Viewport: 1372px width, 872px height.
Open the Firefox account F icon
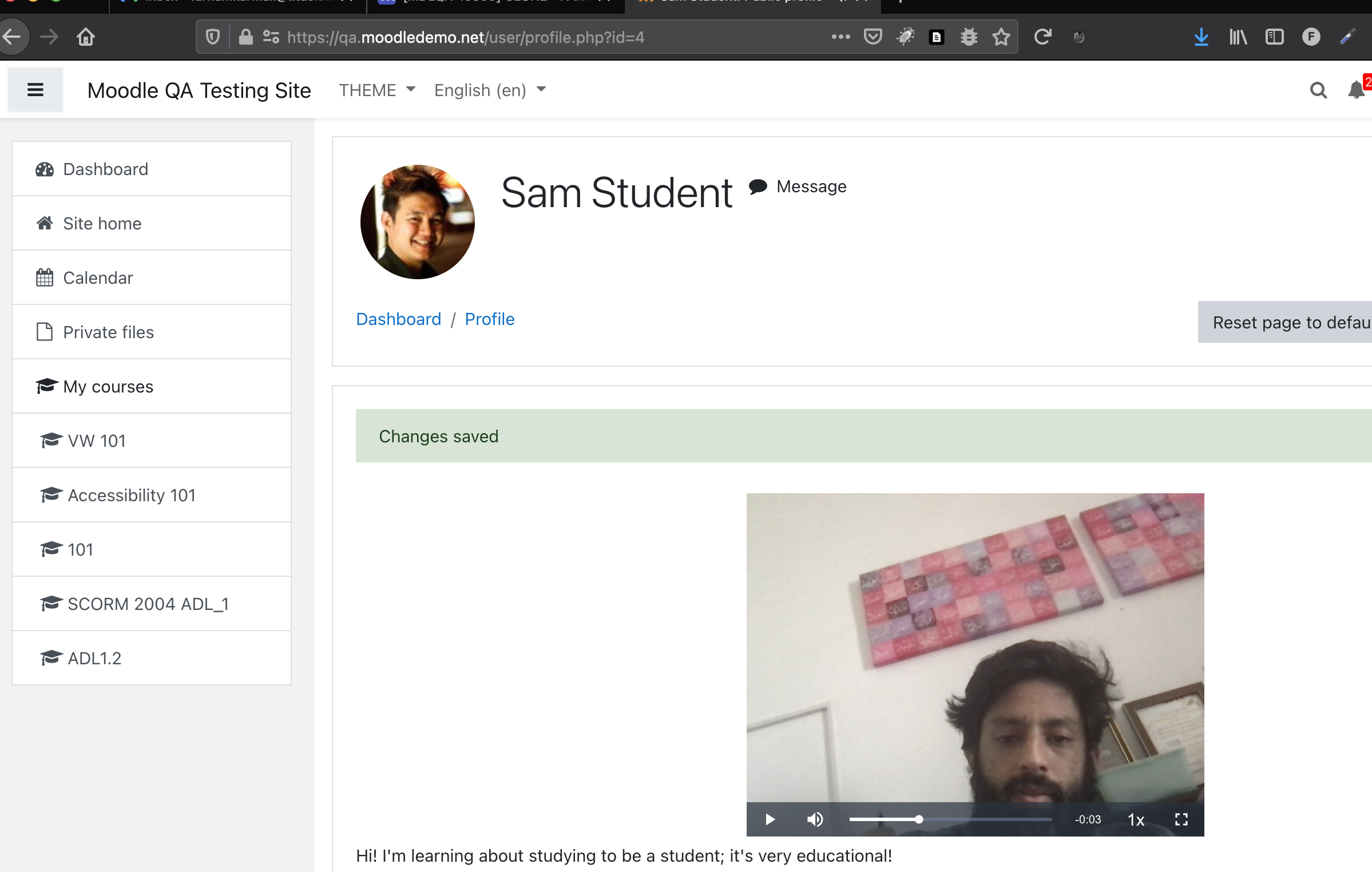coord(1311,37)
